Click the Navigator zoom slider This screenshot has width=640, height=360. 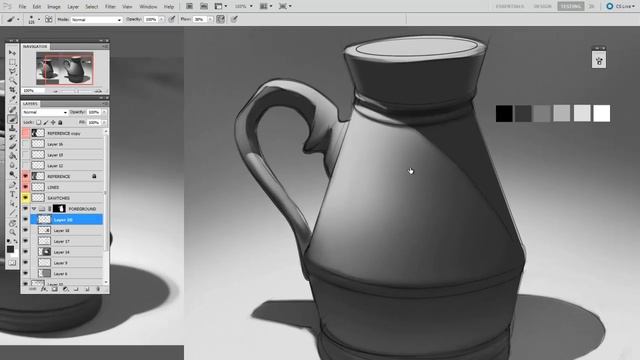coord(76,91)
